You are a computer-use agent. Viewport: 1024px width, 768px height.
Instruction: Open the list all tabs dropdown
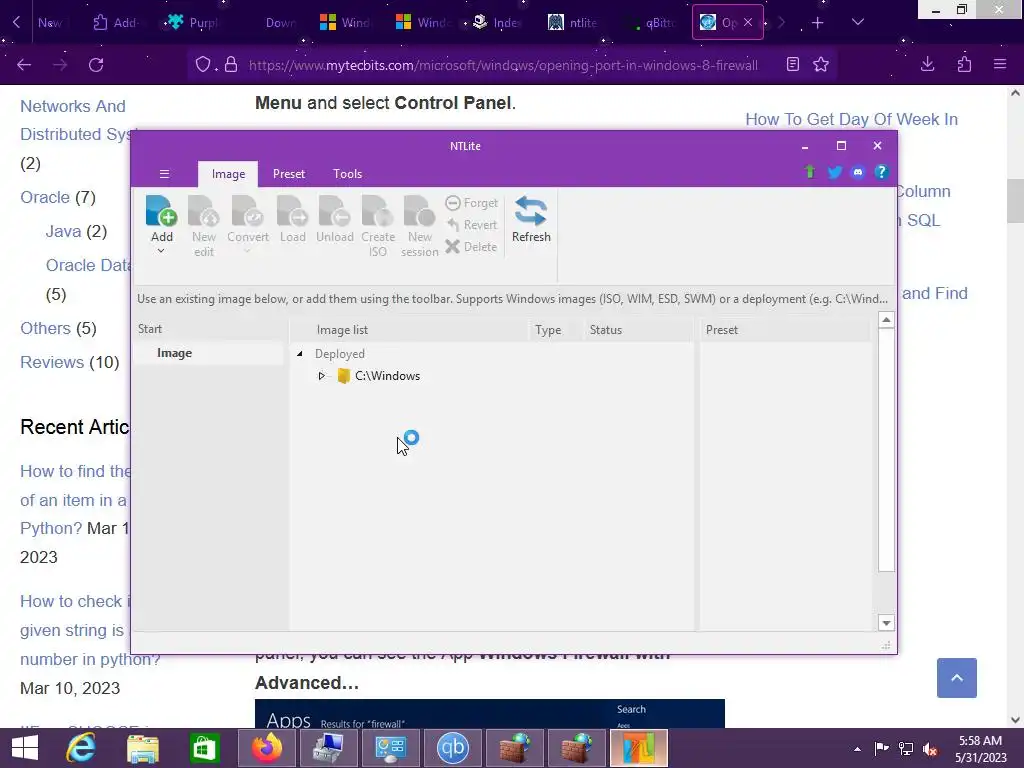click(x=858, y=22)
